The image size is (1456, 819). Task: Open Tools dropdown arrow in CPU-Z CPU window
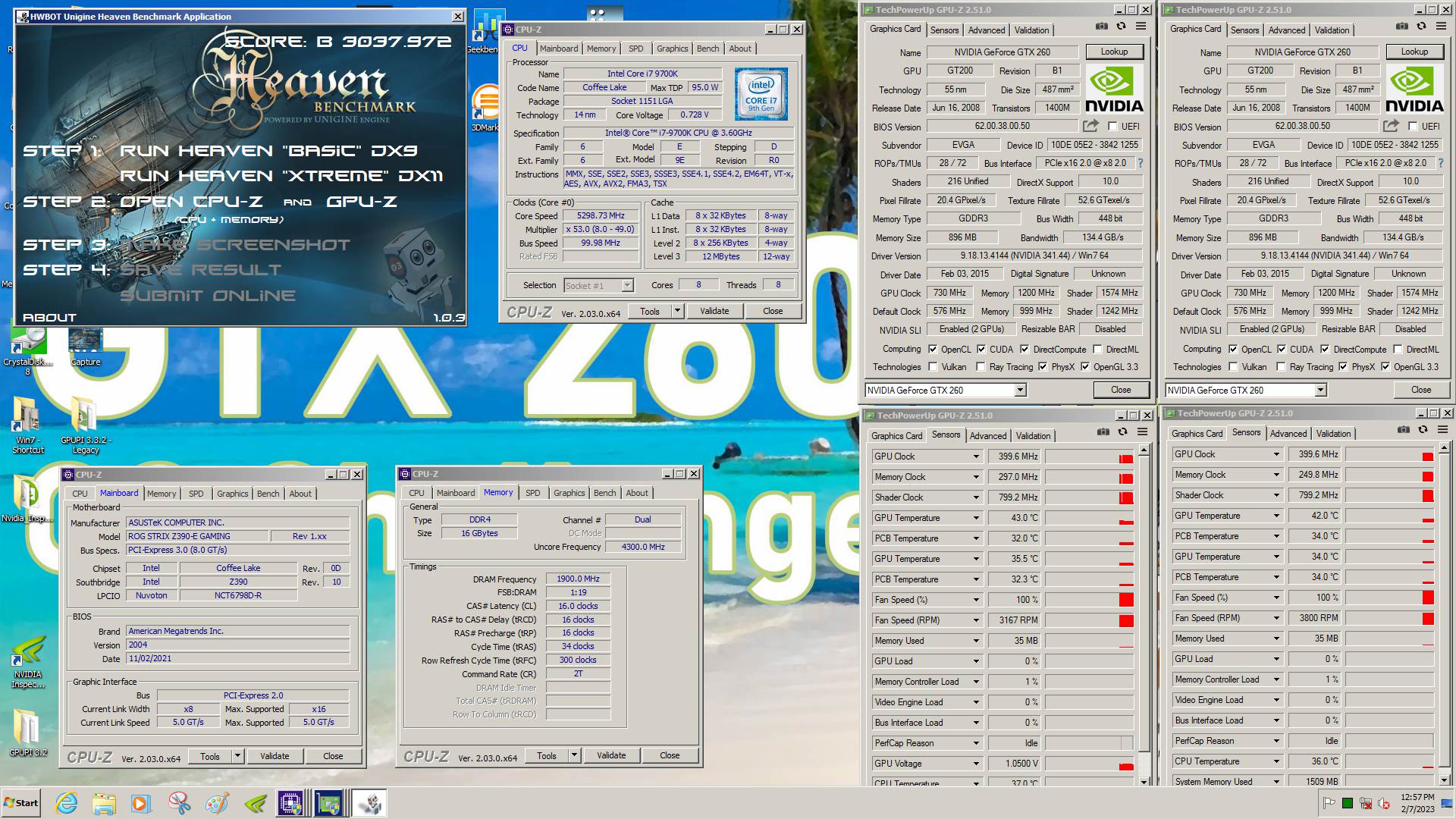pyautogui.click(x=677, y=311)
